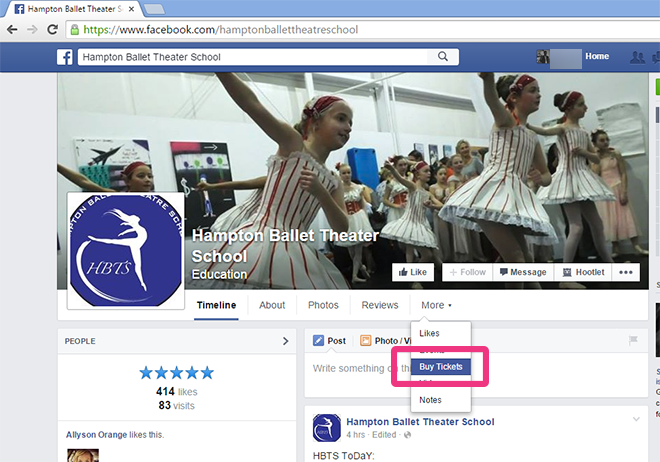This screenshot has width=660, height=462.
Task: Select the Post composer option
Action: (x=330, y=341)
